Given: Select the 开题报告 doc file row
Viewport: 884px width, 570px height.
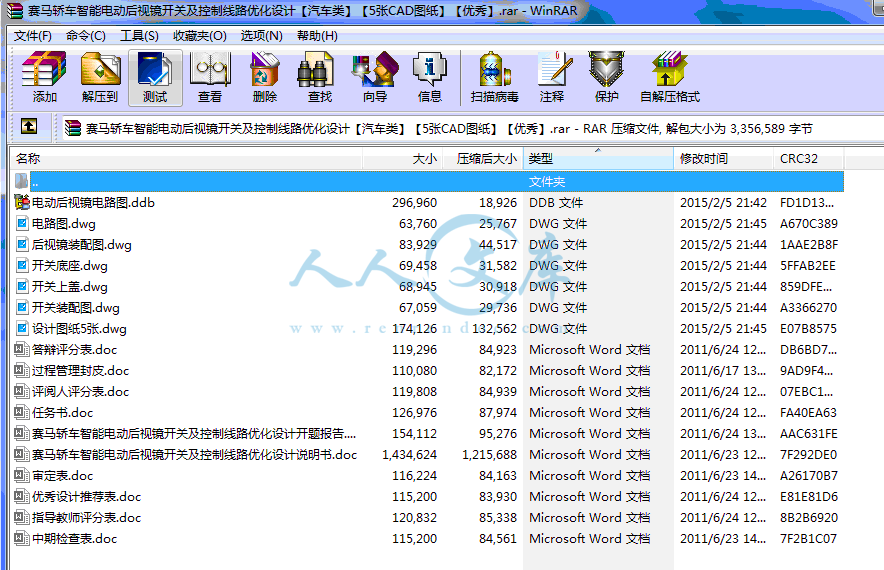Looking at the screenshot, I should 193,434.
